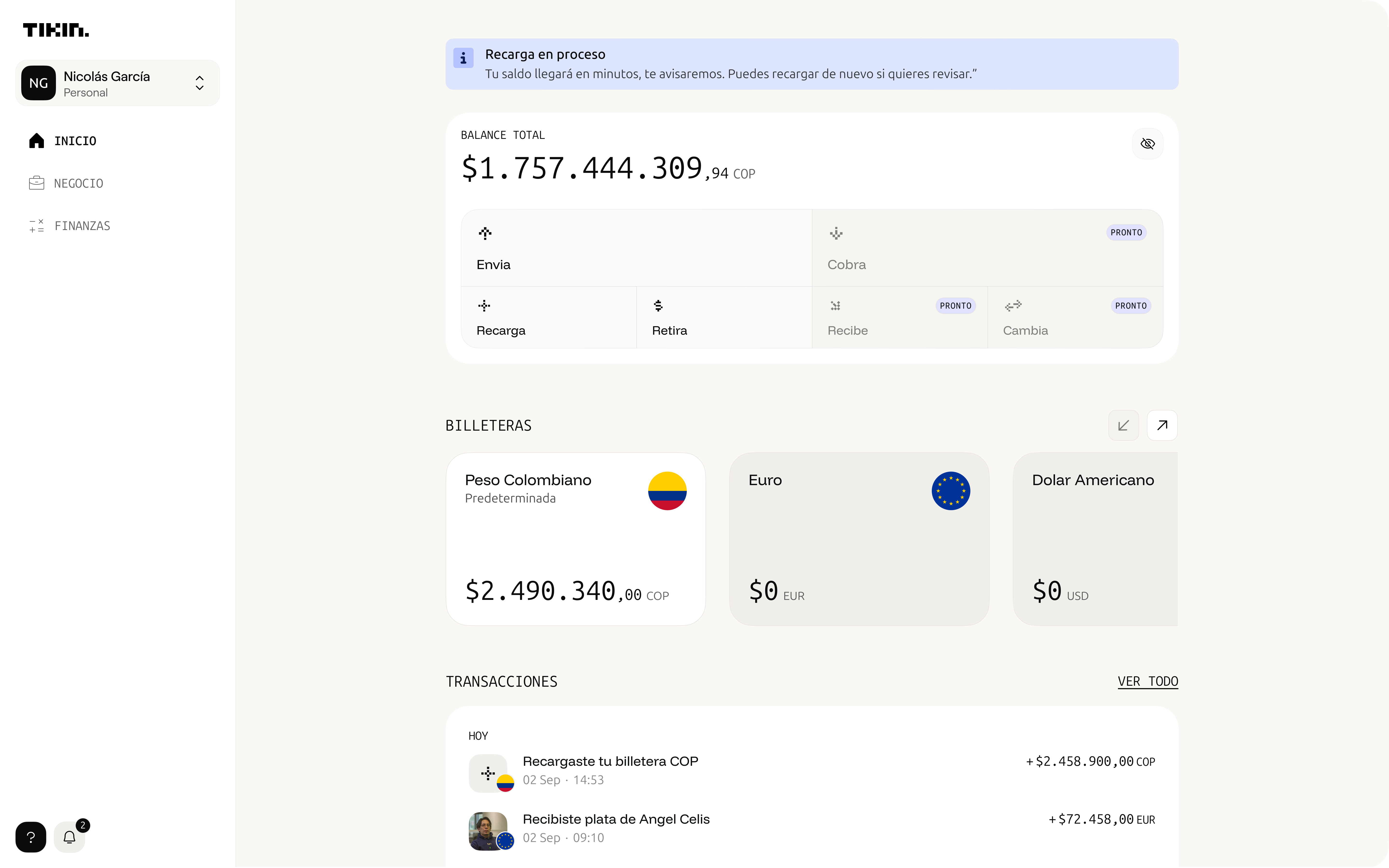
Task: Click the Recarga action tile
Action: coord(549,318)
